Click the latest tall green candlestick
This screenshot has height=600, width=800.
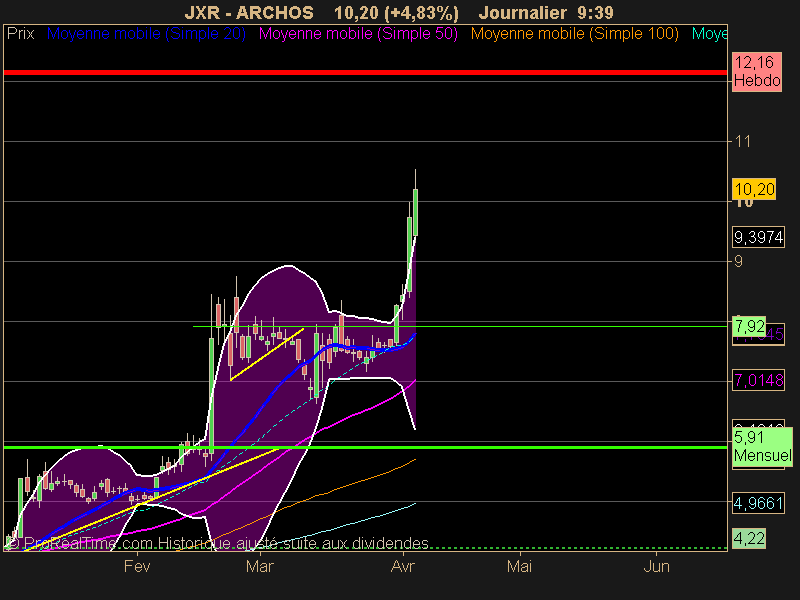coord(415,212)
